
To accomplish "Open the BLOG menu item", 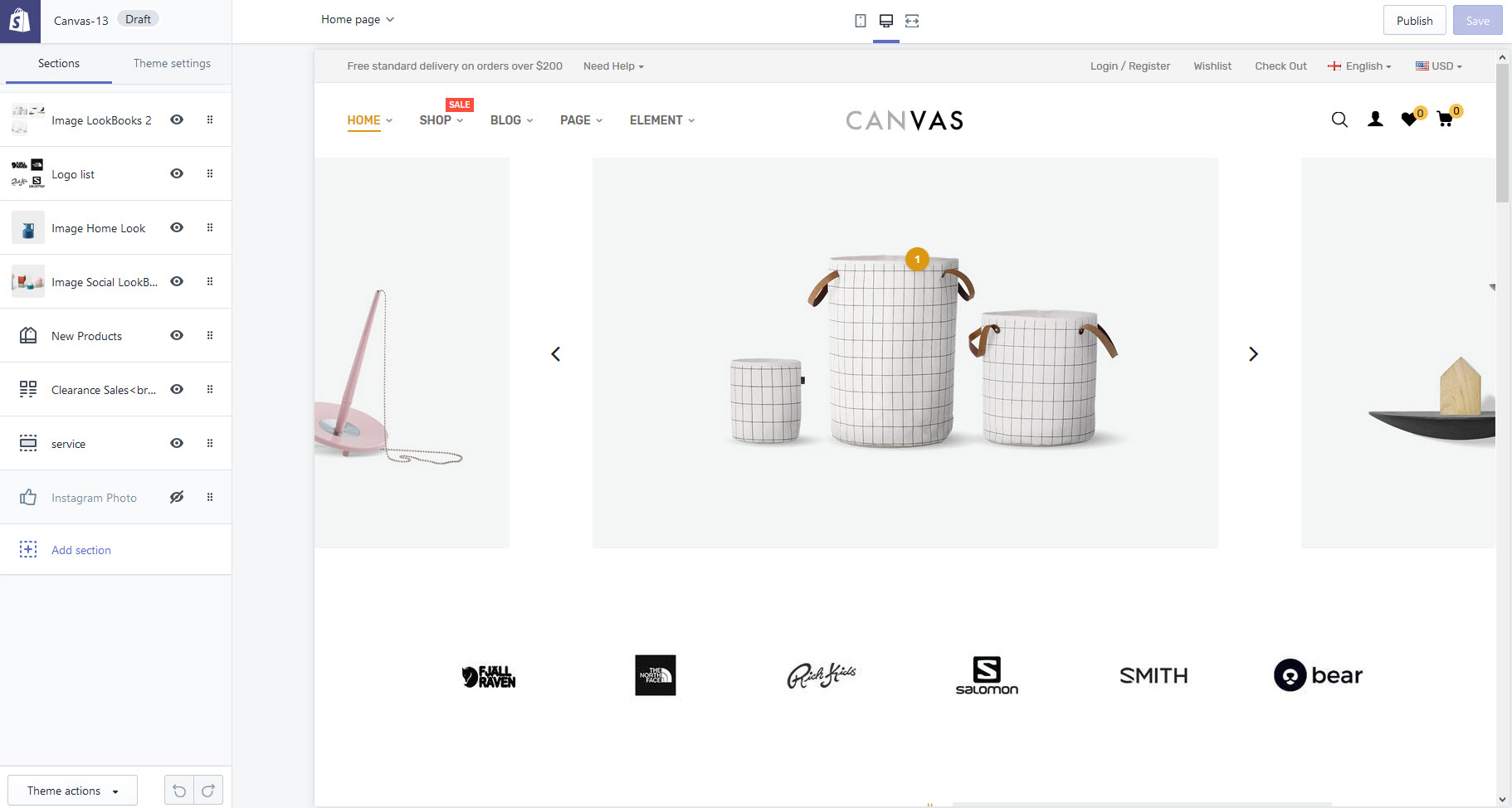I will point(511,120).
